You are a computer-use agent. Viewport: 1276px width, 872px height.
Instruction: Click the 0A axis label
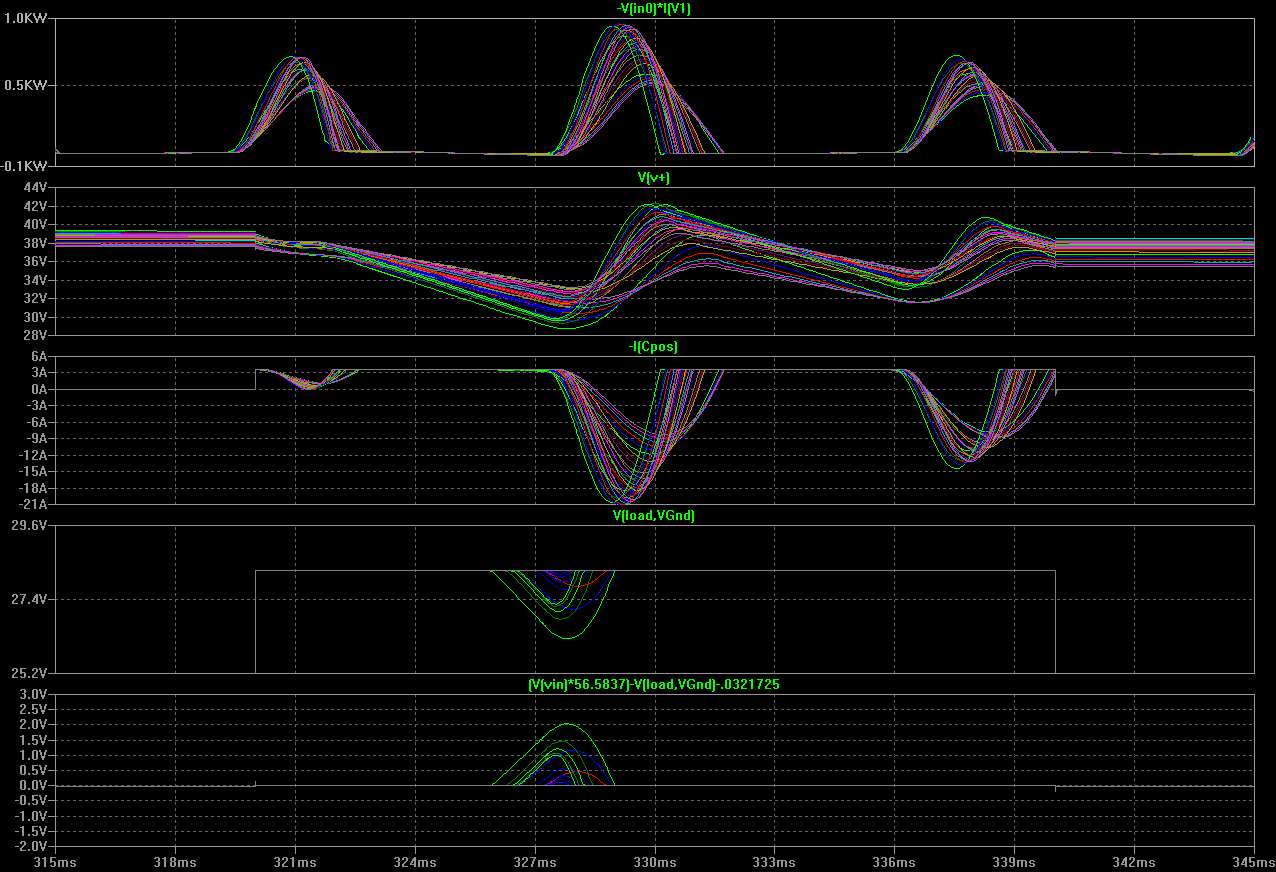click(39, 390)
